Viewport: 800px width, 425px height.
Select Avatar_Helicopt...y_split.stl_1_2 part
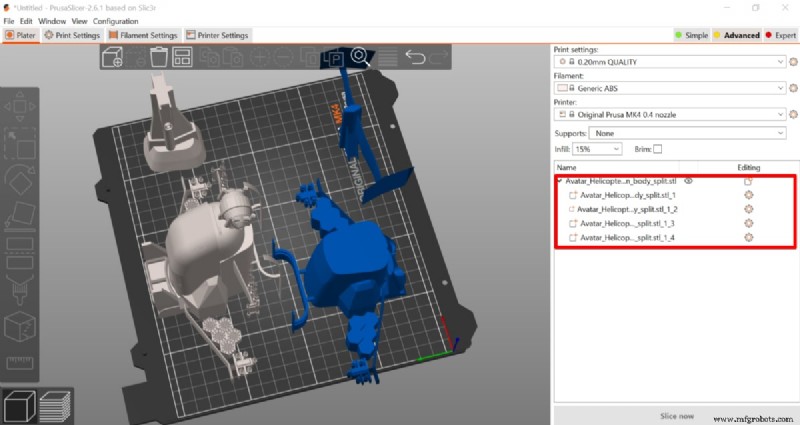(x=627, y=209)
